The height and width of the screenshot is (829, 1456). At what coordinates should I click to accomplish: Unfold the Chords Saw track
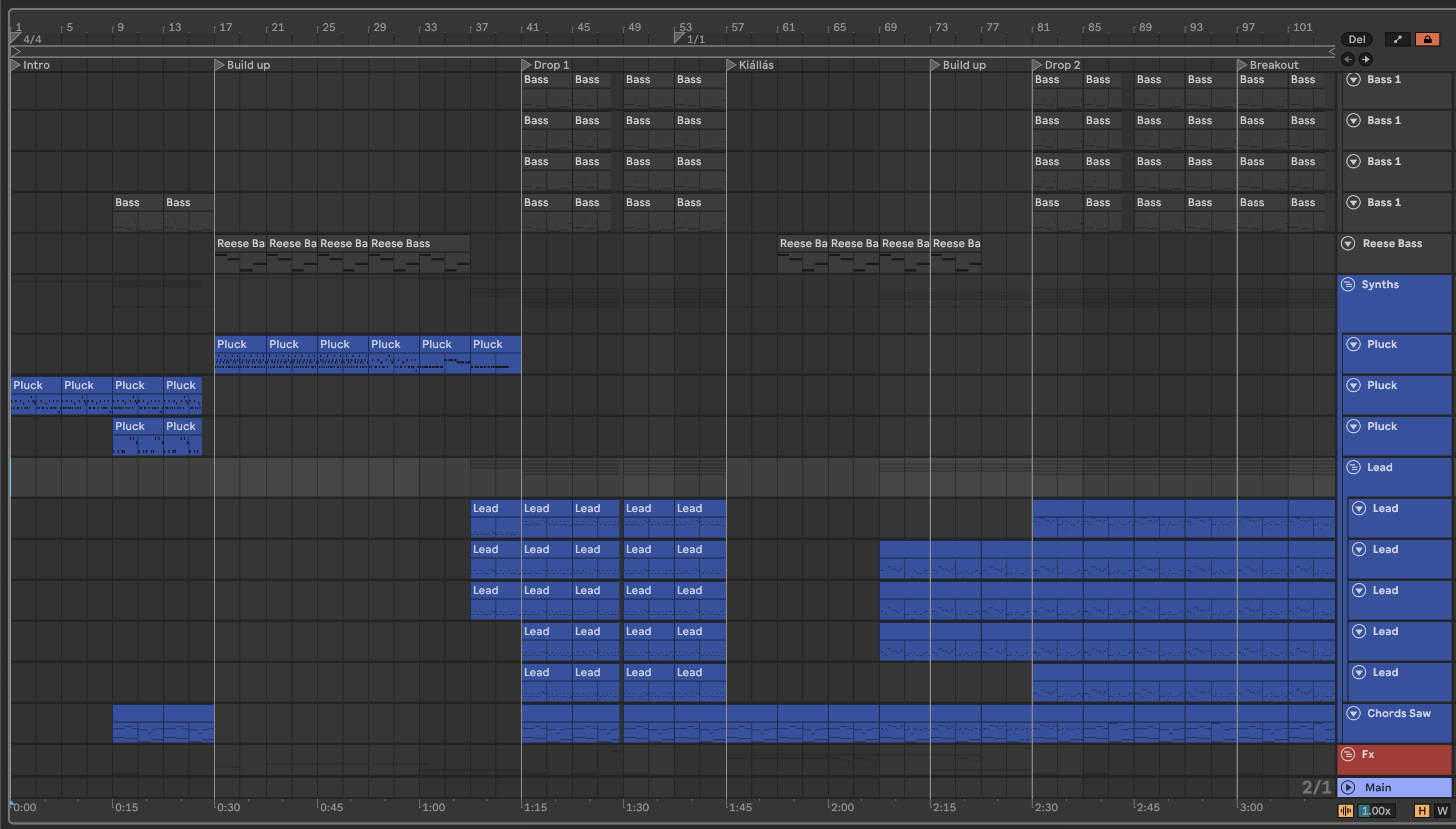(1354, 713)
